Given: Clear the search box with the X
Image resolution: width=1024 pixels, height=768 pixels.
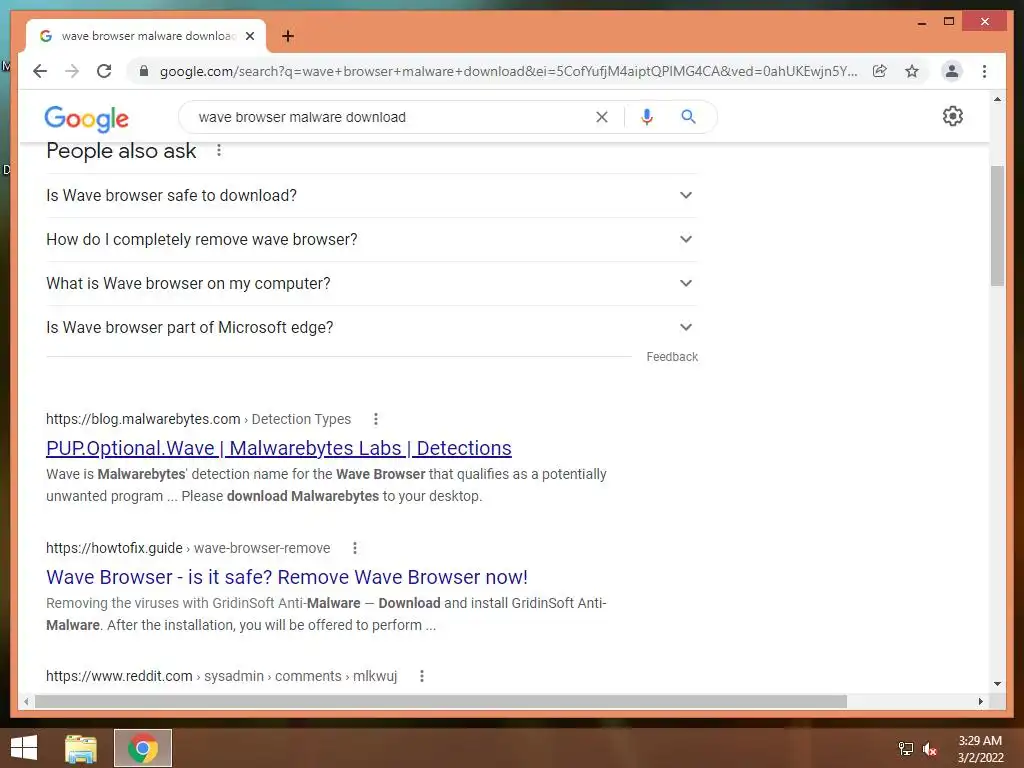Looking at the screenshot, I should point(601,117).
